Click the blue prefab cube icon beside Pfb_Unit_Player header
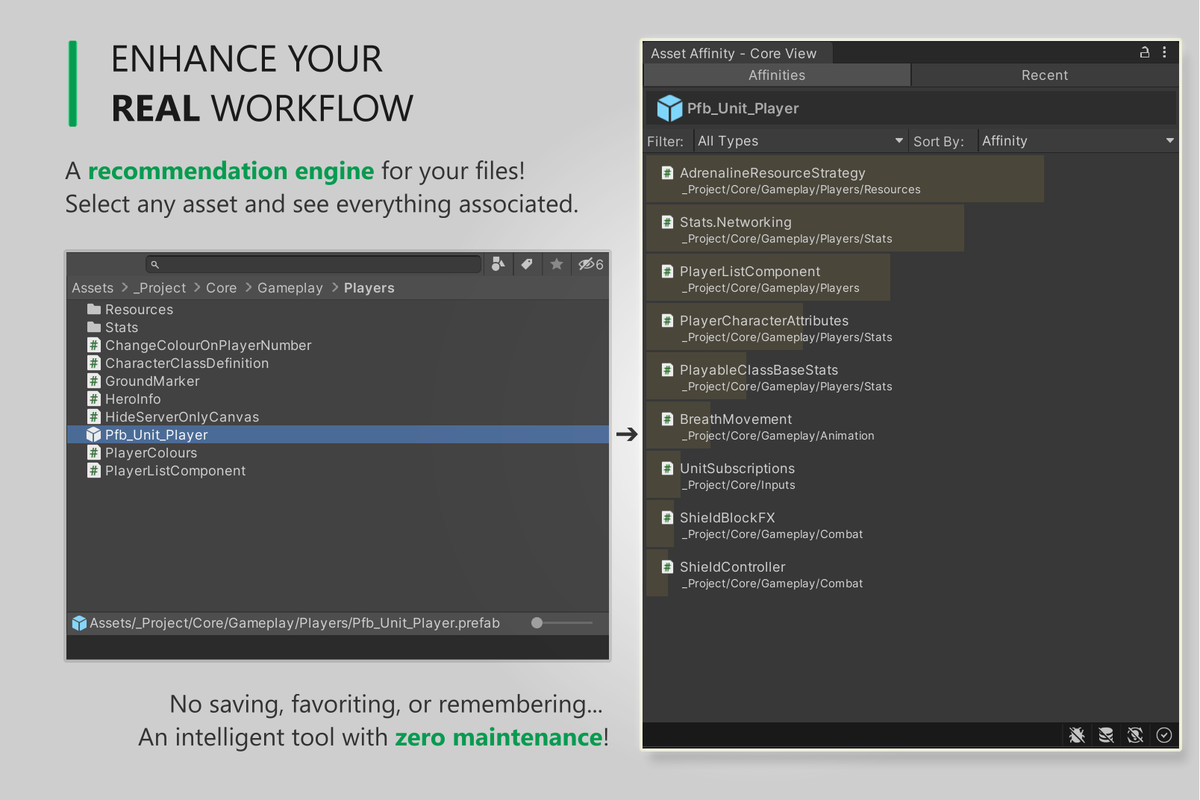 pos(670,108)
